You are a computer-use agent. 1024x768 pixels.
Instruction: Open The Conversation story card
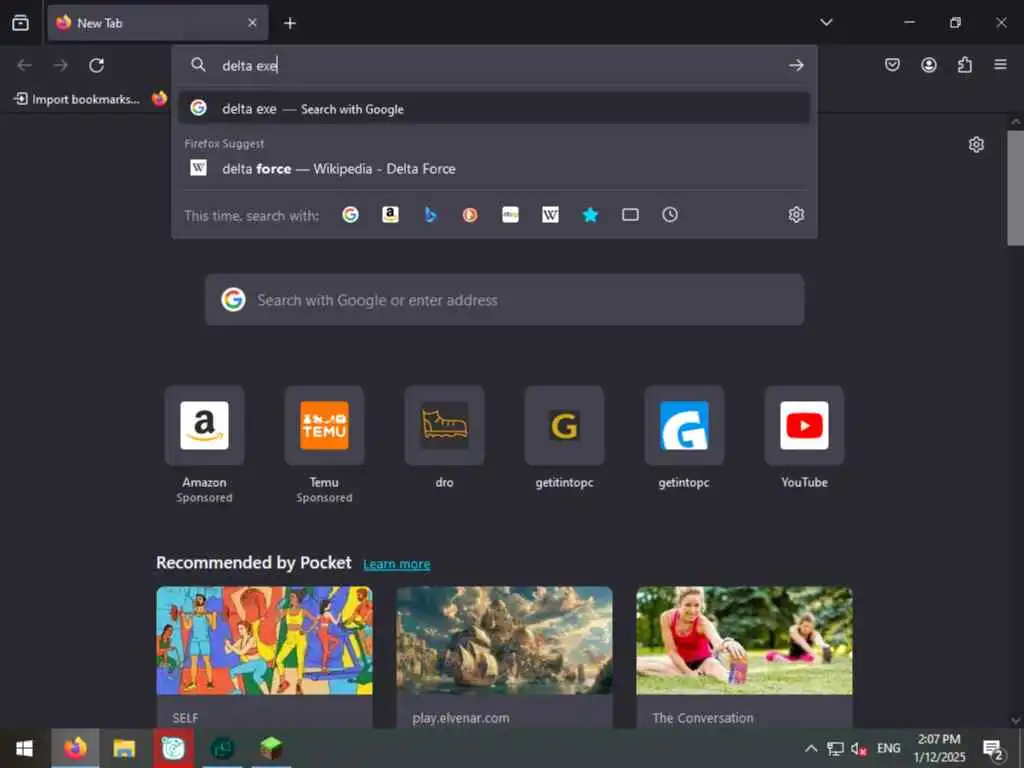(744, 657)
